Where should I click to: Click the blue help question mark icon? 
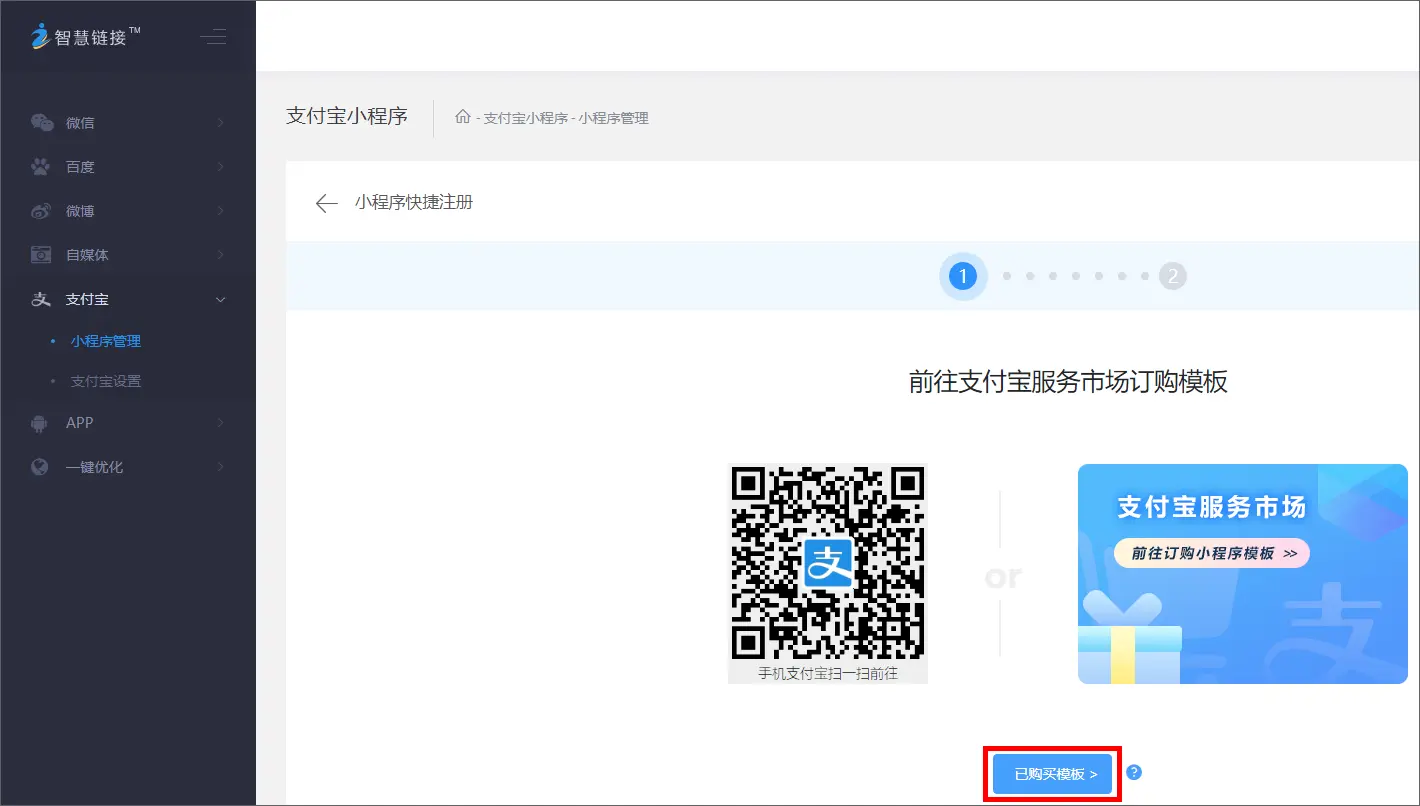1134,772
